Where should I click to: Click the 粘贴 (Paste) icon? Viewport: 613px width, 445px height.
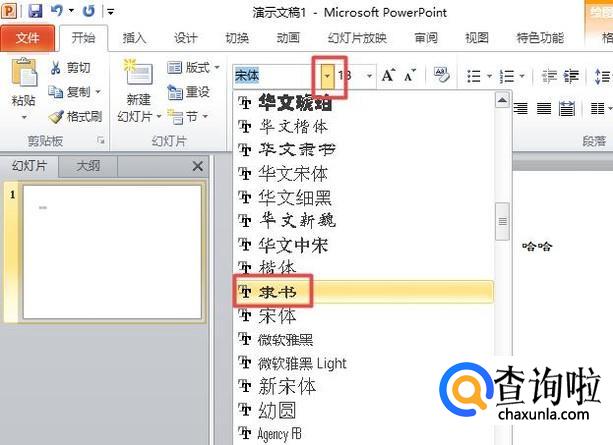click(x=23, y=73)
